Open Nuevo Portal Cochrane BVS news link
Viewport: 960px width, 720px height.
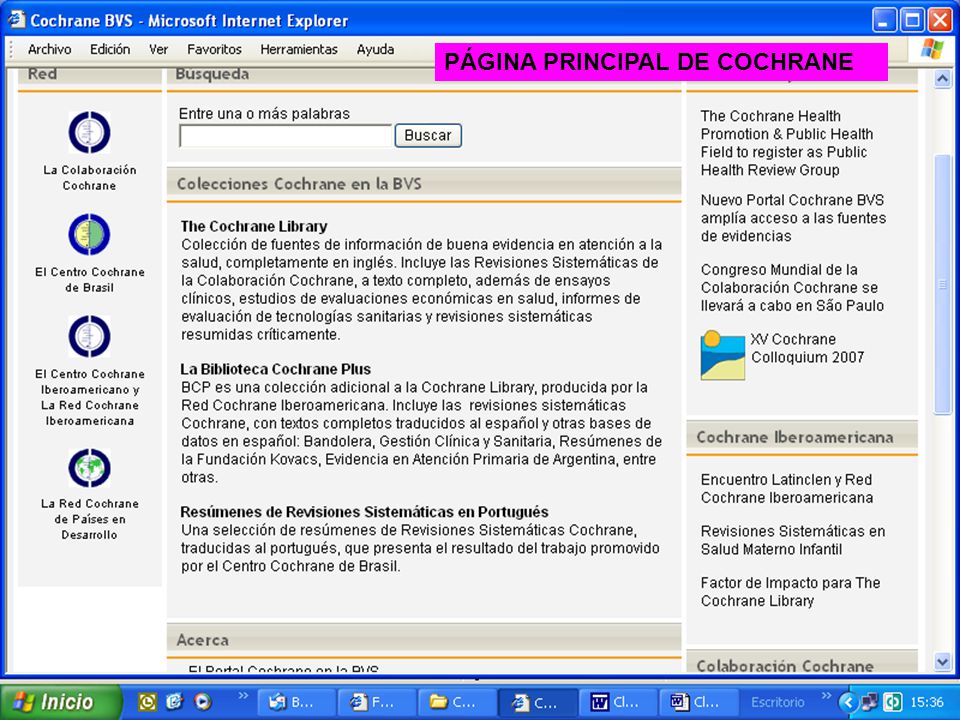(793, 218)
